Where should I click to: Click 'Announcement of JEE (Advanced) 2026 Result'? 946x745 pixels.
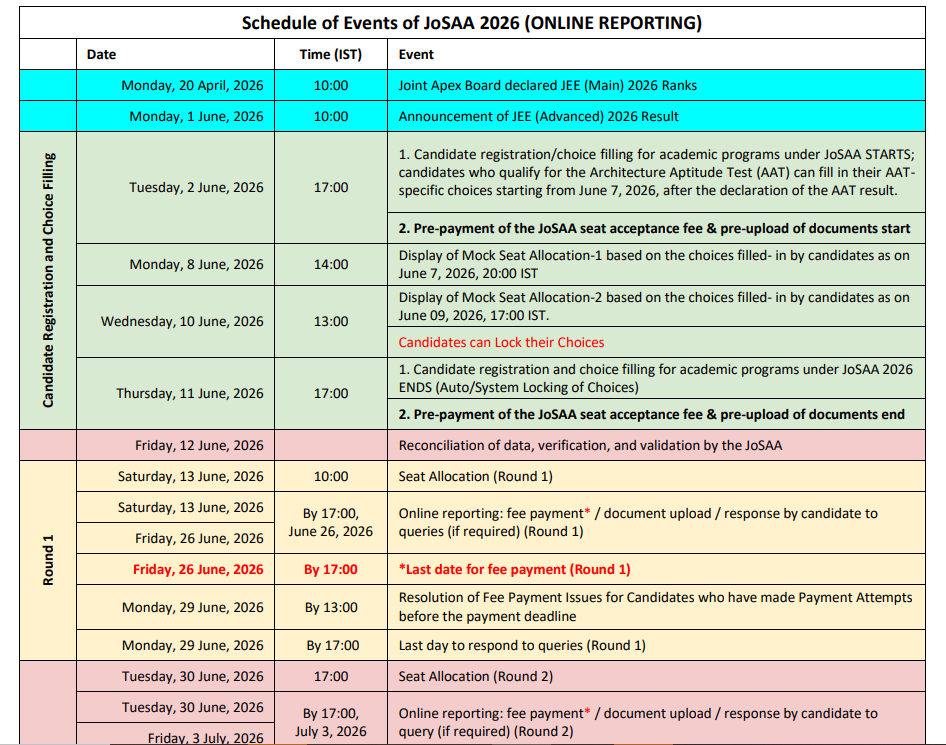pyautogui.click(x=538, y=116)
